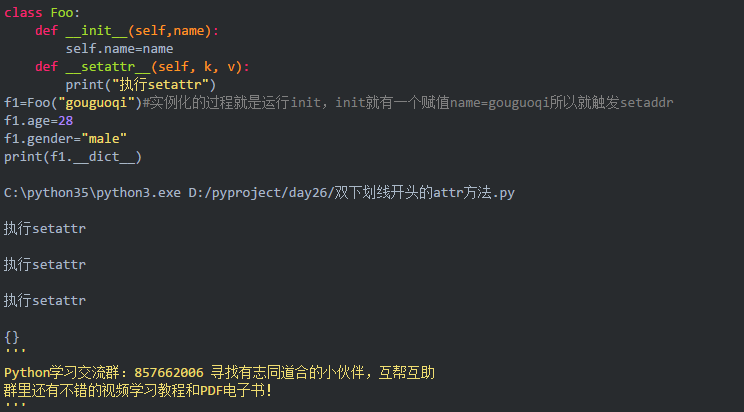744x412 pixels.
Task: Click the second 执行setattr output line
Action: coord(44,264)
